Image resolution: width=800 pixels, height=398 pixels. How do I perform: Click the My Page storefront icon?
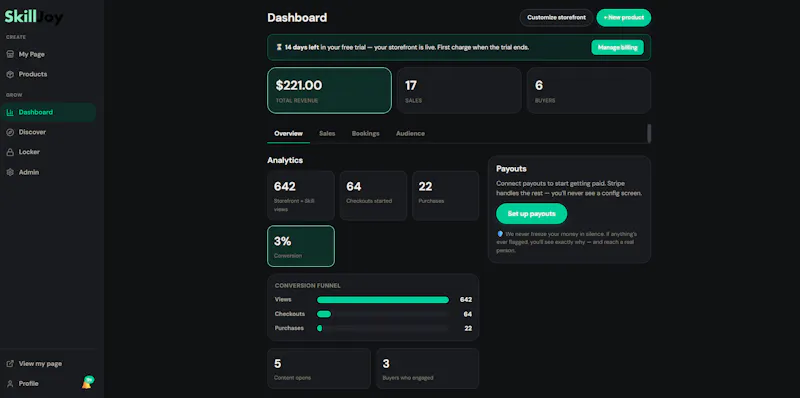tap(10, 54)
